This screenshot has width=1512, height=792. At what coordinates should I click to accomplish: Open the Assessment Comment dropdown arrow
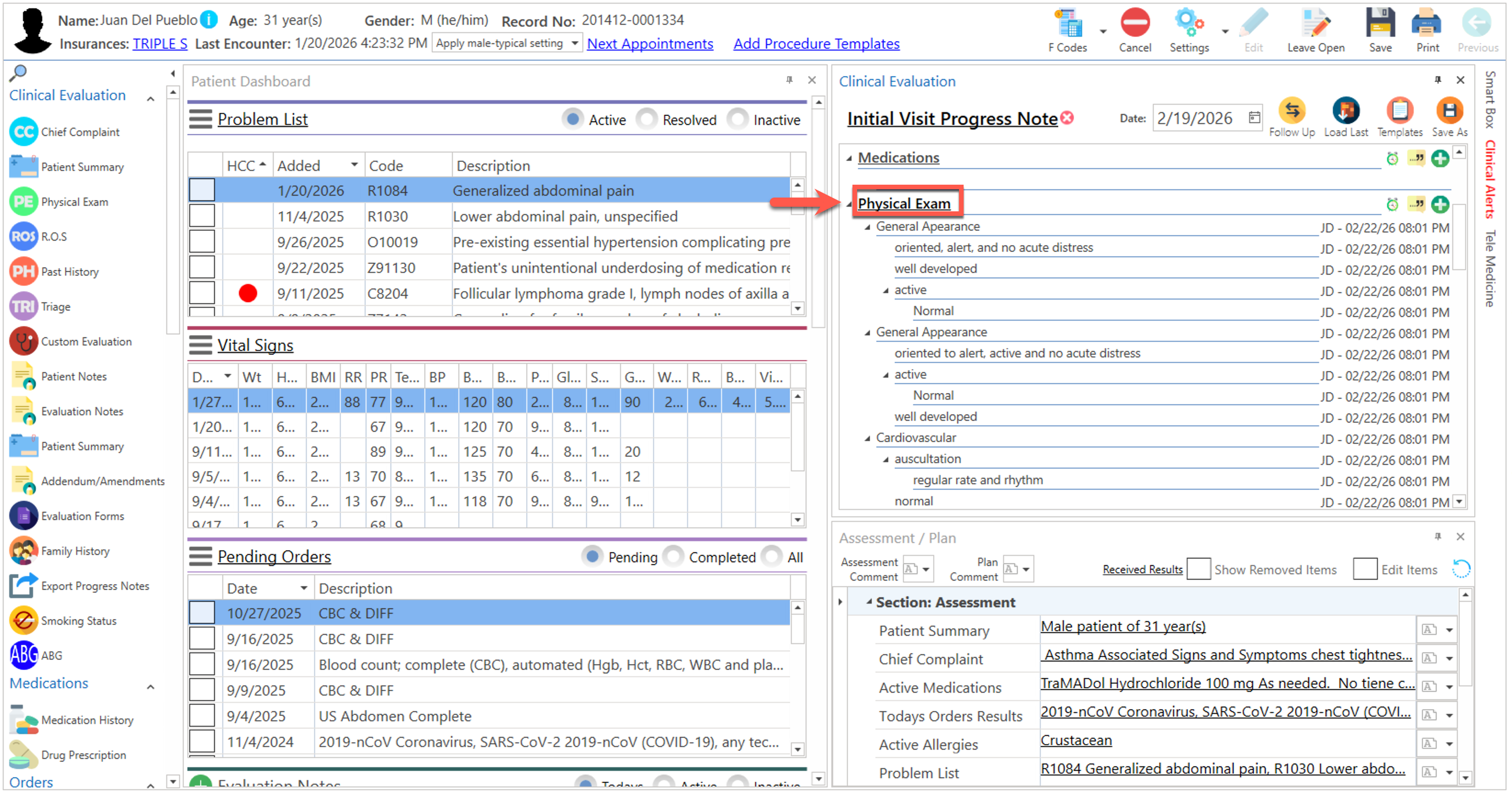[926, 569]
